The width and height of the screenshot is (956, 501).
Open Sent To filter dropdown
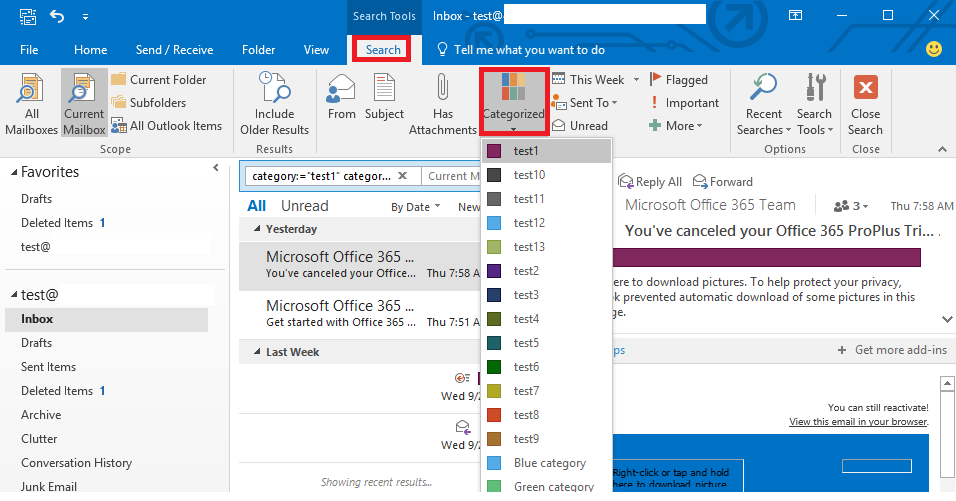[x=585, y=102]
